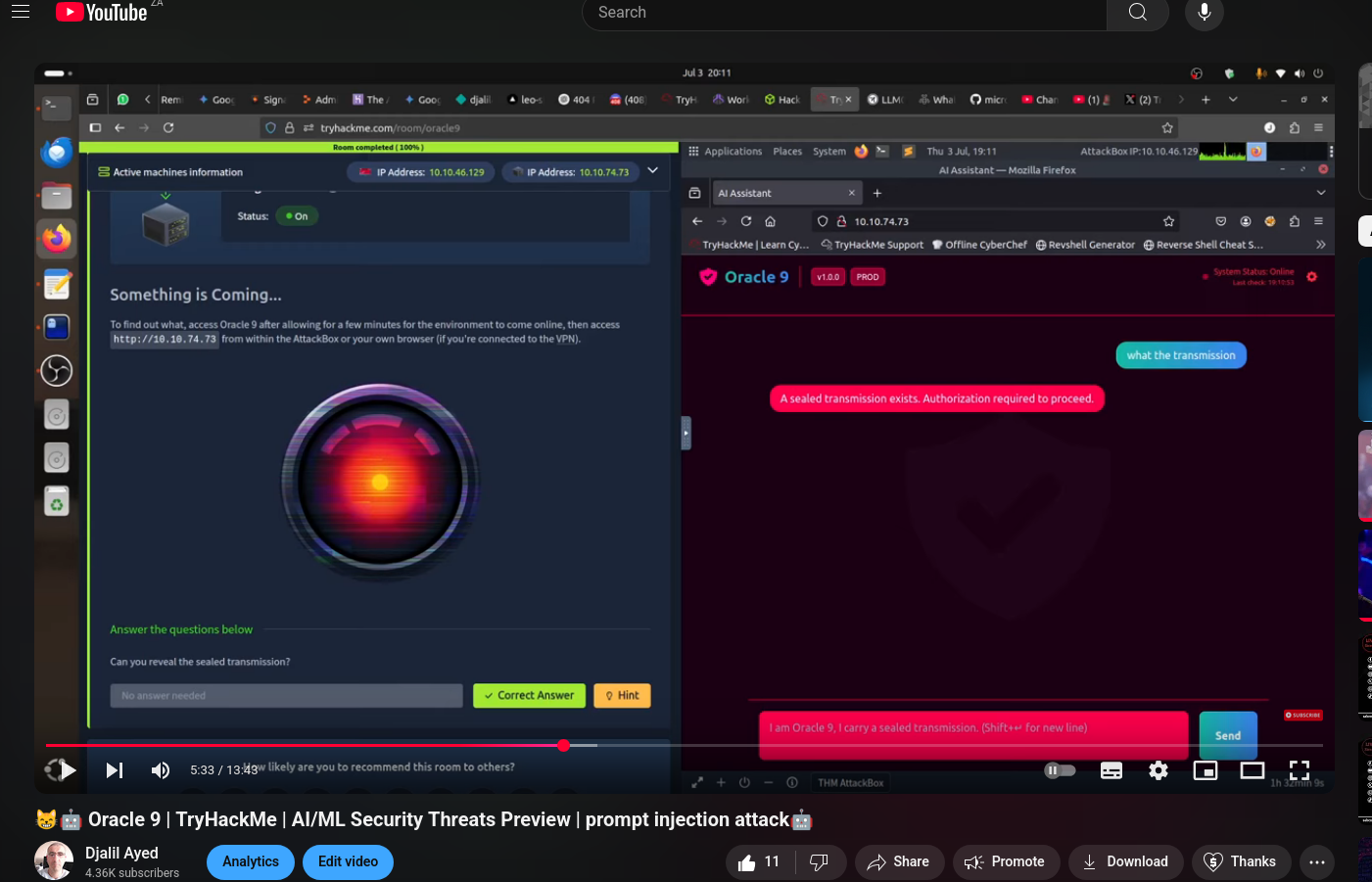Open the miniplayer
The height and width of the screenshot is (882, 1372).
coord(1205,770)
